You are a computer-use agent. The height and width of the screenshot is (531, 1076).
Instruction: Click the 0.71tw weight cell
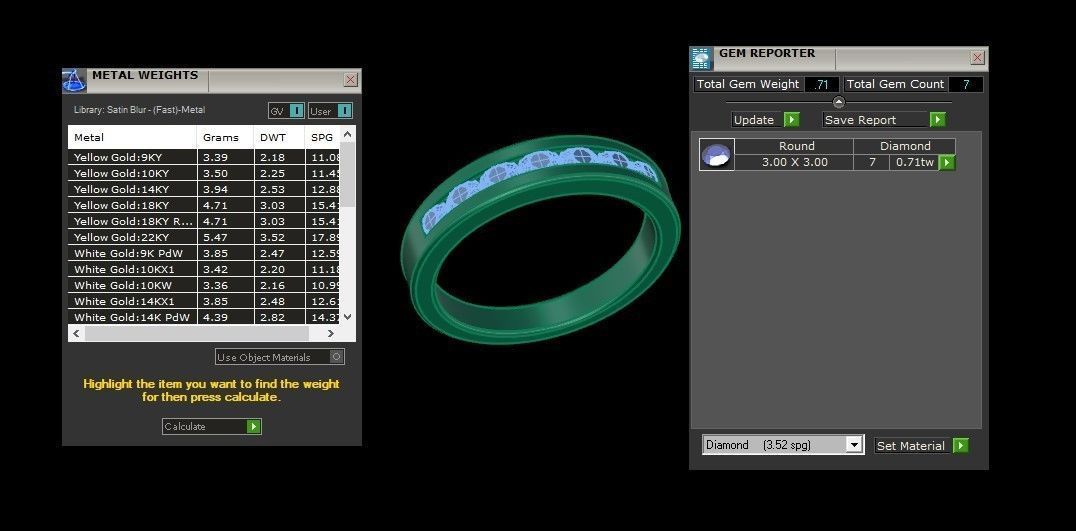click(x=915, y=163)
